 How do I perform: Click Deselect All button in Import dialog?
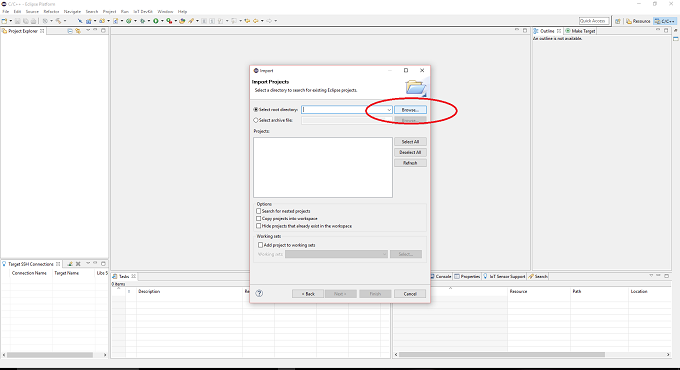[x=410, y=152]
